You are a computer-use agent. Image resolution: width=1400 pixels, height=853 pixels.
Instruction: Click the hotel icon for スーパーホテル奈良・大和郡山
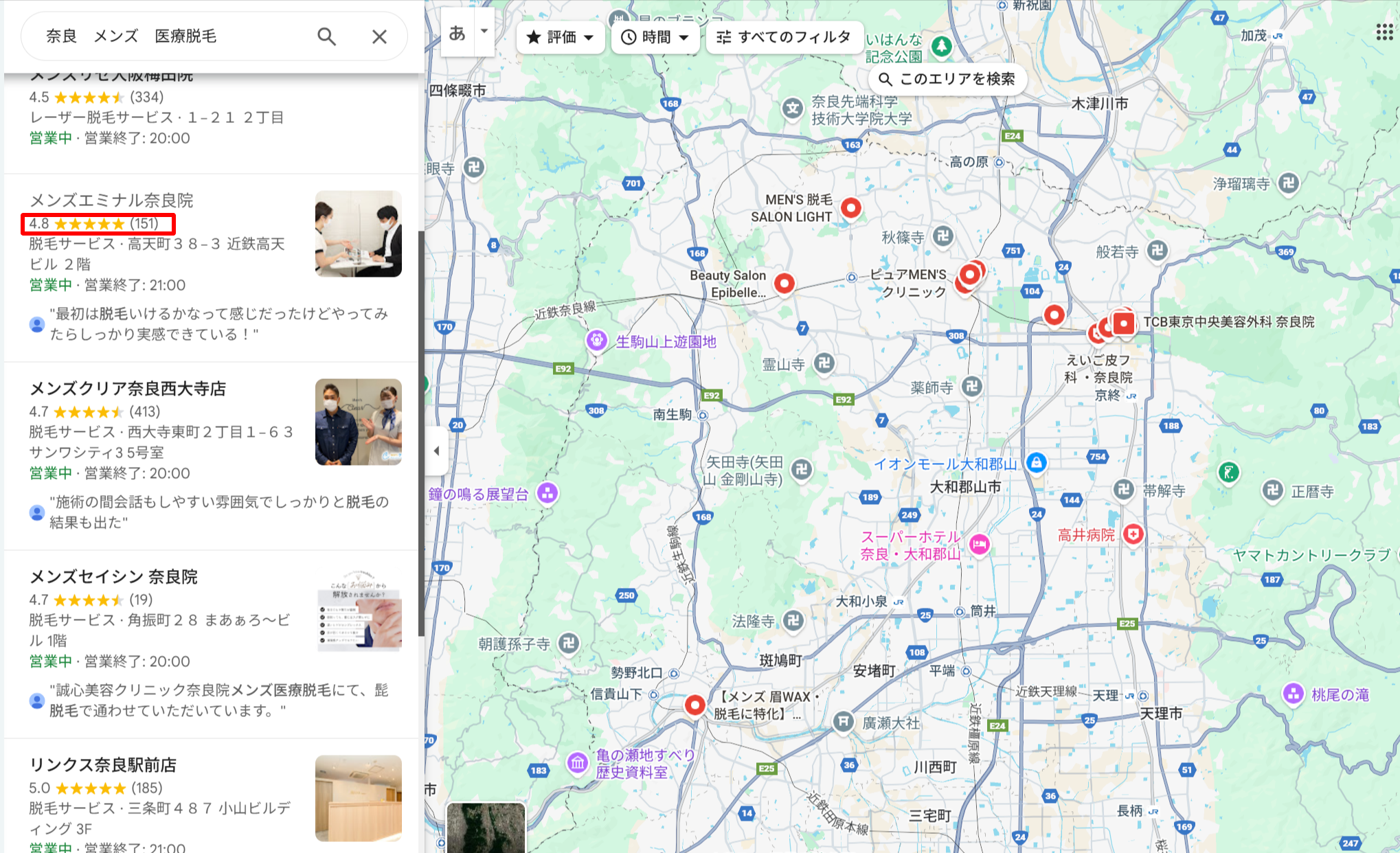click(979, 545)
